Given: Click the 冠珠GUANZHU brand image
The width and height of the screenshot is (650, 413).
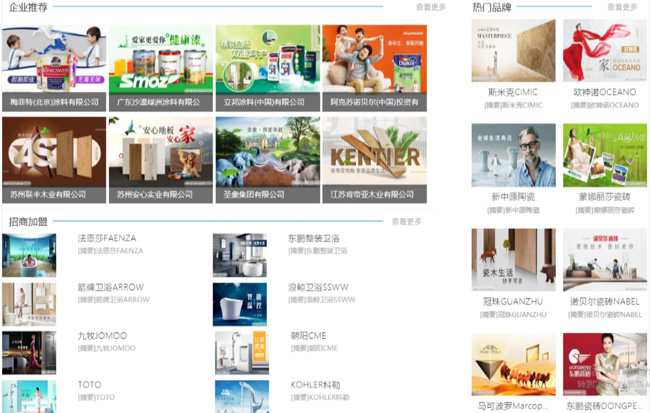Looking at the screenshot, I should [x=514, y=260].
